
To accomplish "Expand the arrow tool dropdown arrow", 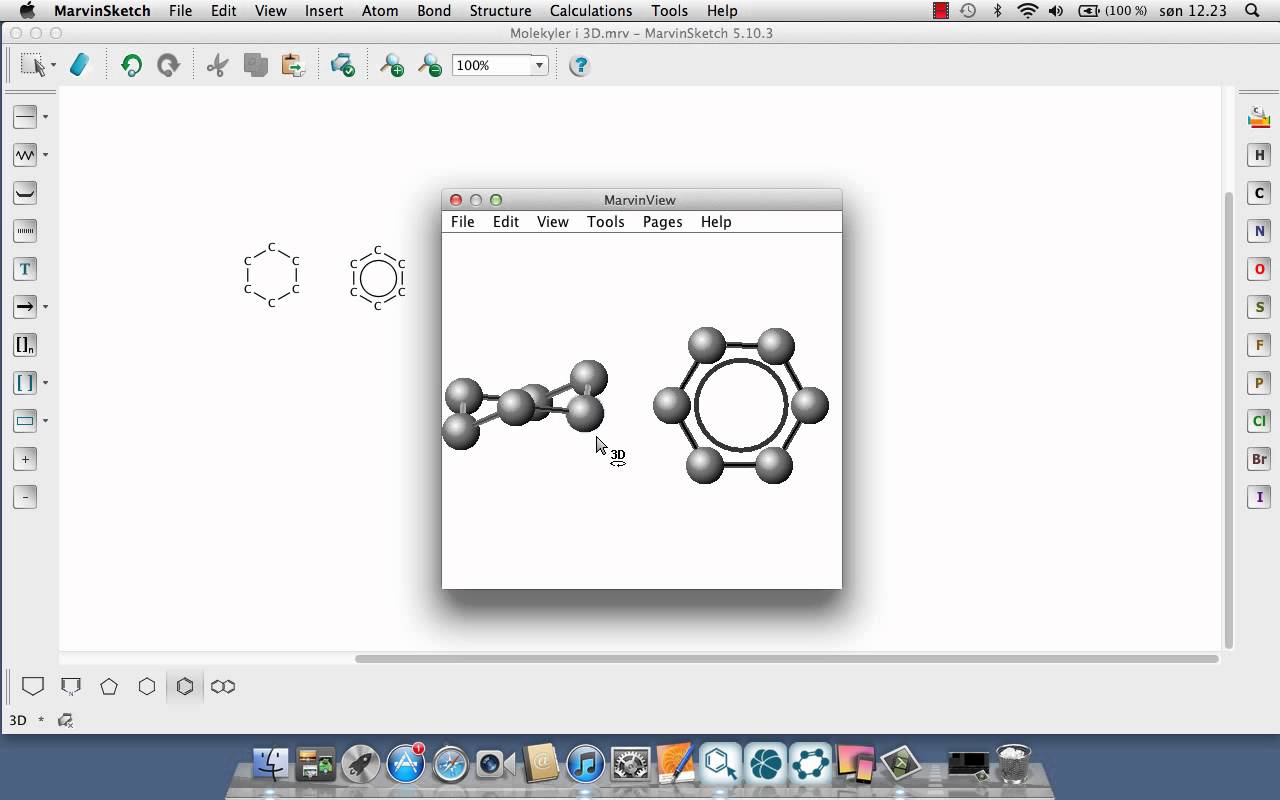I will click(x=45, y=307).
